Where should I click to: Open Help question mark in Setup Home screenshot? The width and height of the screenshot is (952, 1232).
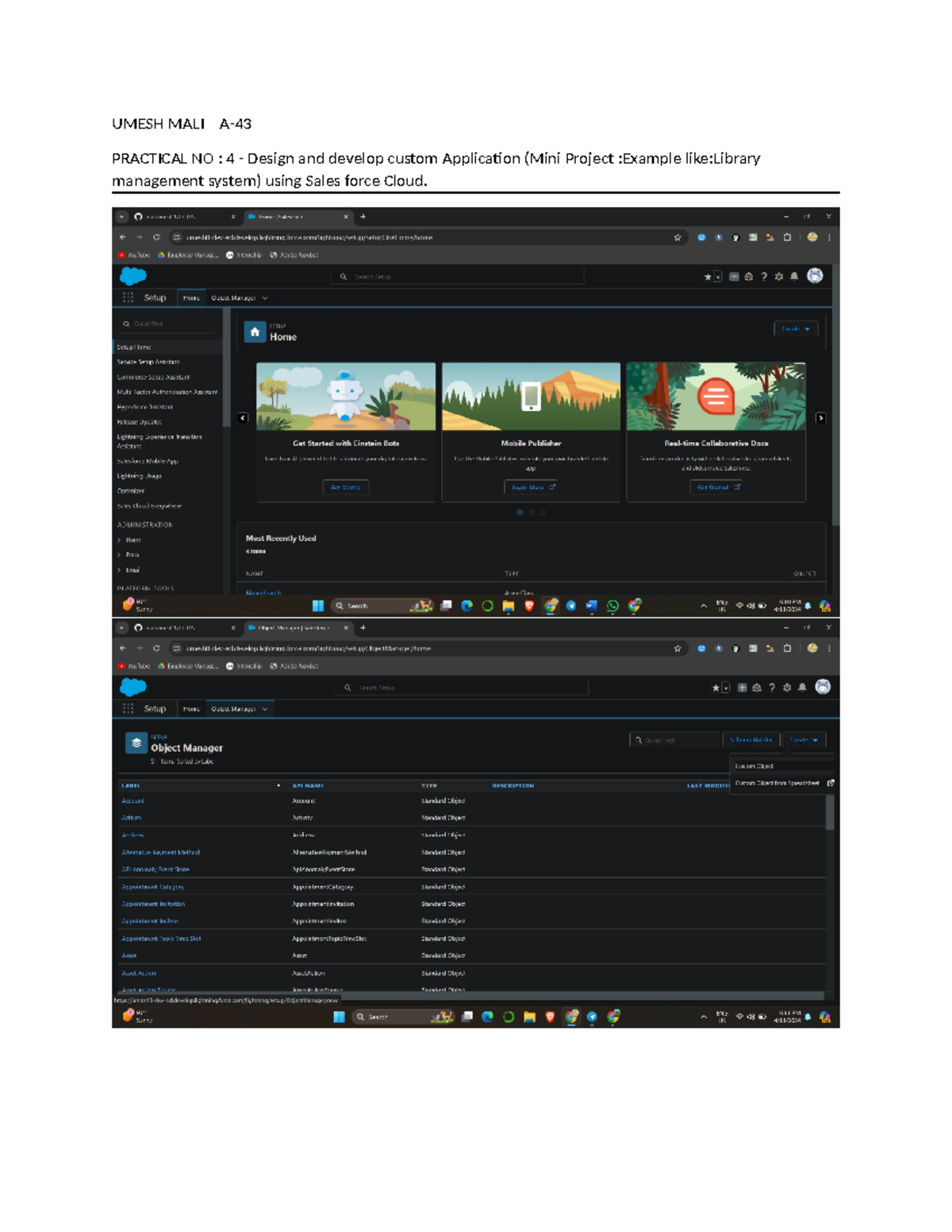pos(764,276)
